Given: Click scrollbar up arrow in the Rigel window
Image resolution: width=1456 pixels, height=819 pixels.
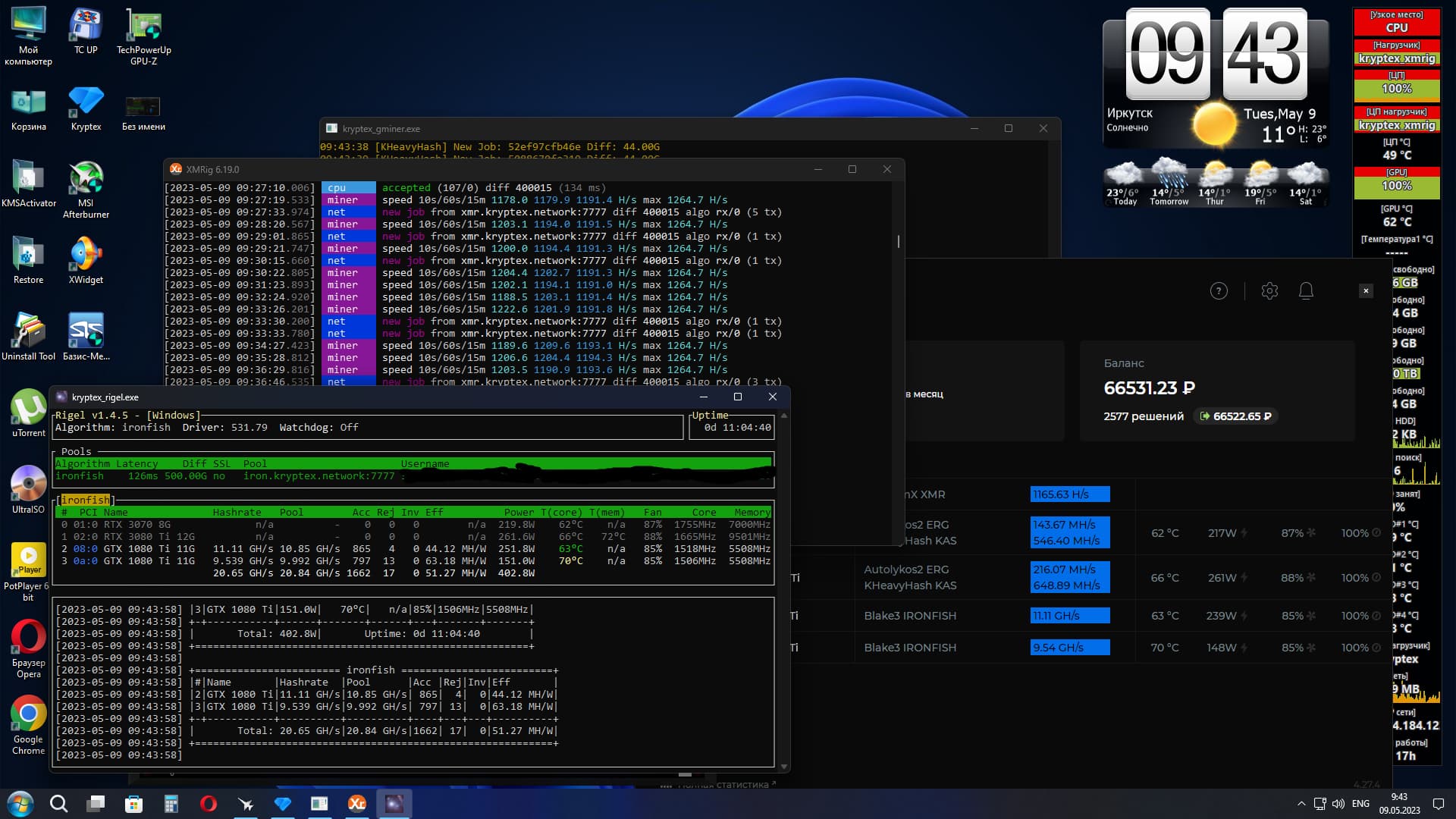Looking at the screenshot, I should 784,416.
